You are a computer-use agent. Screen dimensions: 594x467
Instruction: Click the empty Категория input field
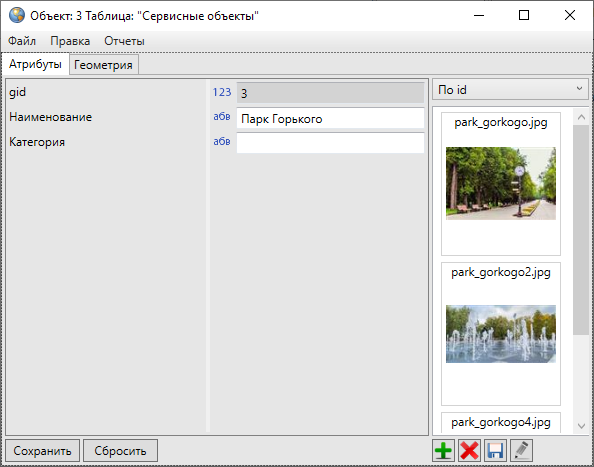pos(330,143)
